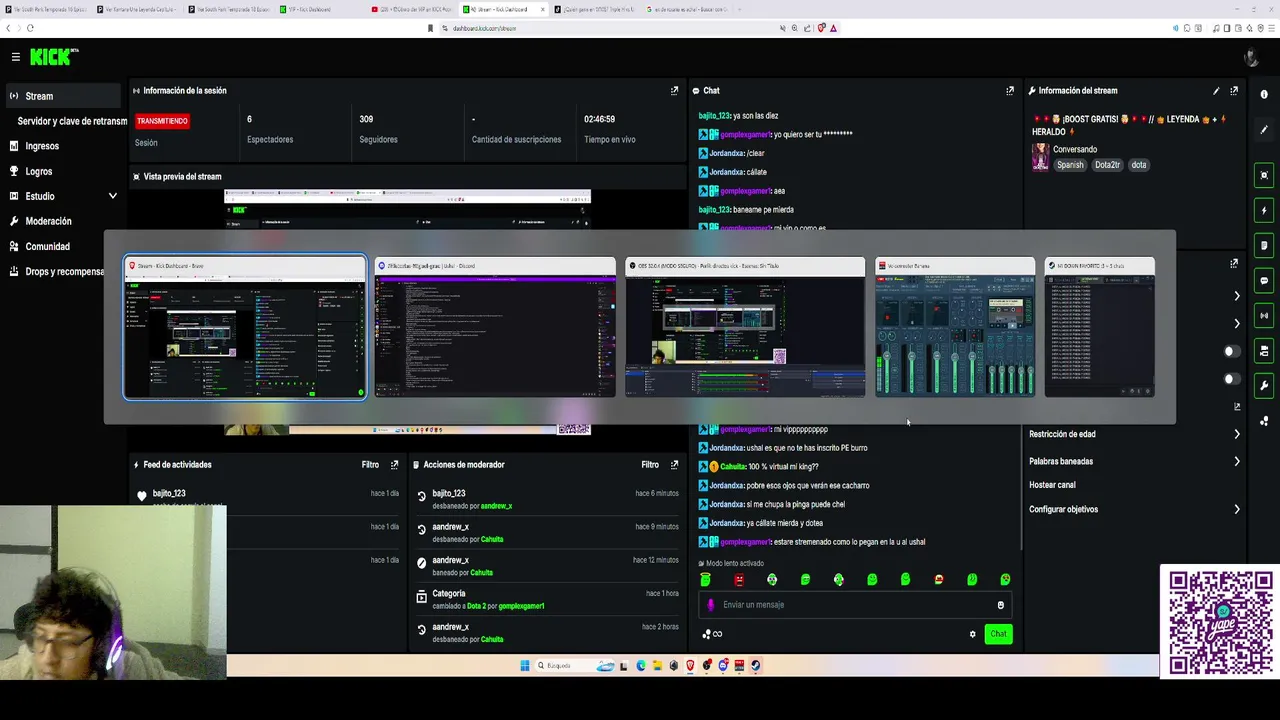Click the lightning bolt icon in the right rail

[1264, 210]
